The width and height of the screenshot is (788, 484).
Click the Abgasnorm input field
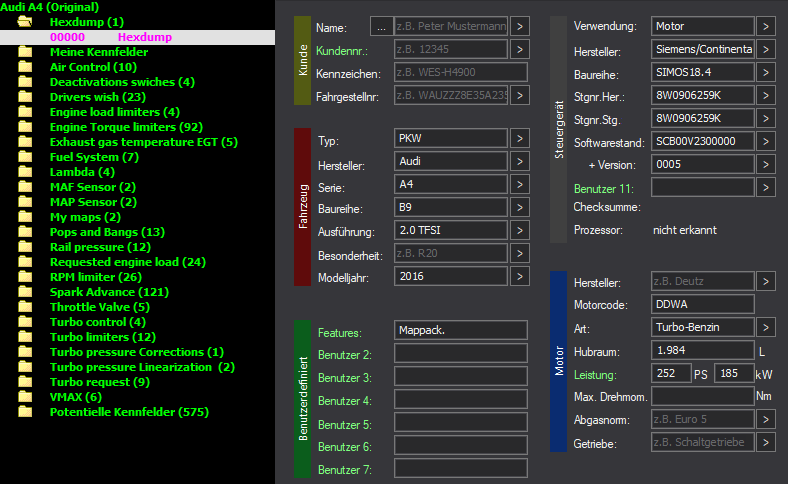tap(703, 419)
